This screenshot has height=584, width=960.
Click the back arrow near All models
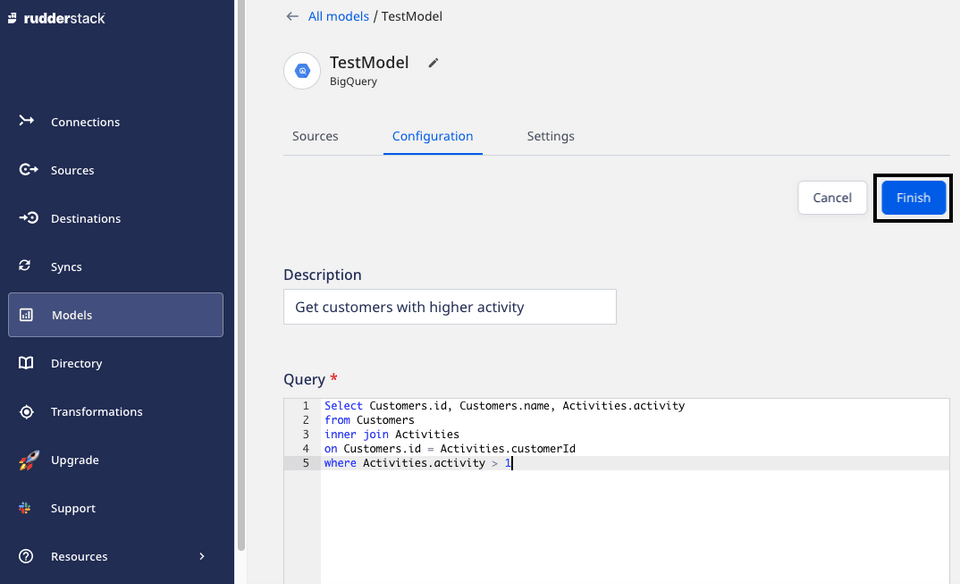point(291,16)
